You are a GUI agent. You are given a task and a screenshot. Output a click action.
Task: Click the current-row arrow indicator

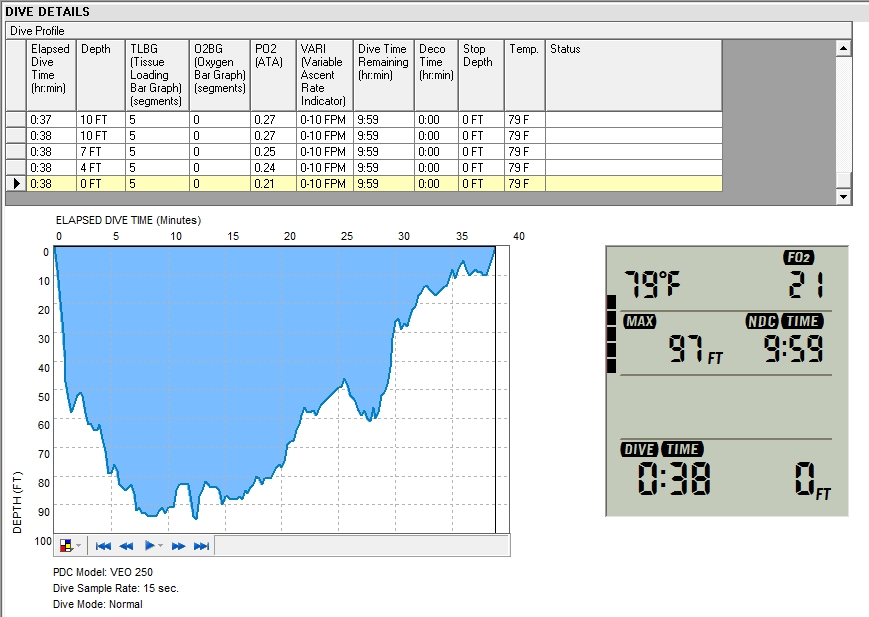click(x=17, y=183)
